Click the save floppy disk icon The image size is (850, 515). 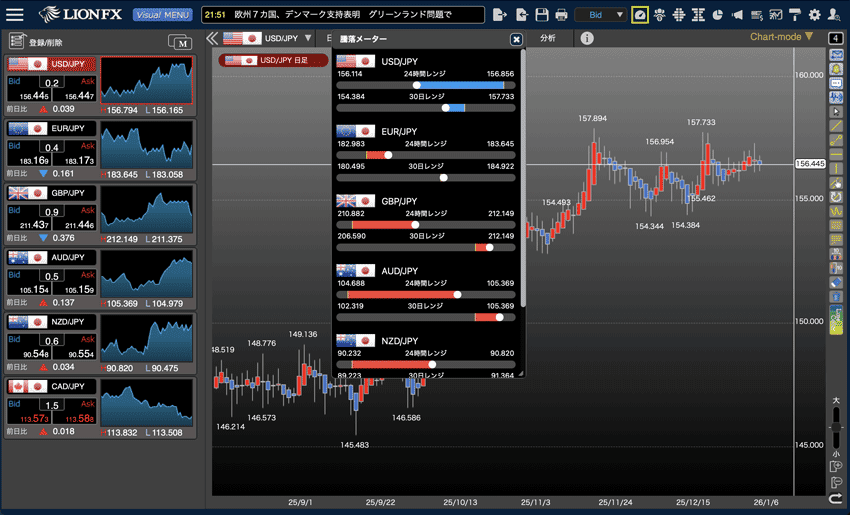click(x=541, y=15)
